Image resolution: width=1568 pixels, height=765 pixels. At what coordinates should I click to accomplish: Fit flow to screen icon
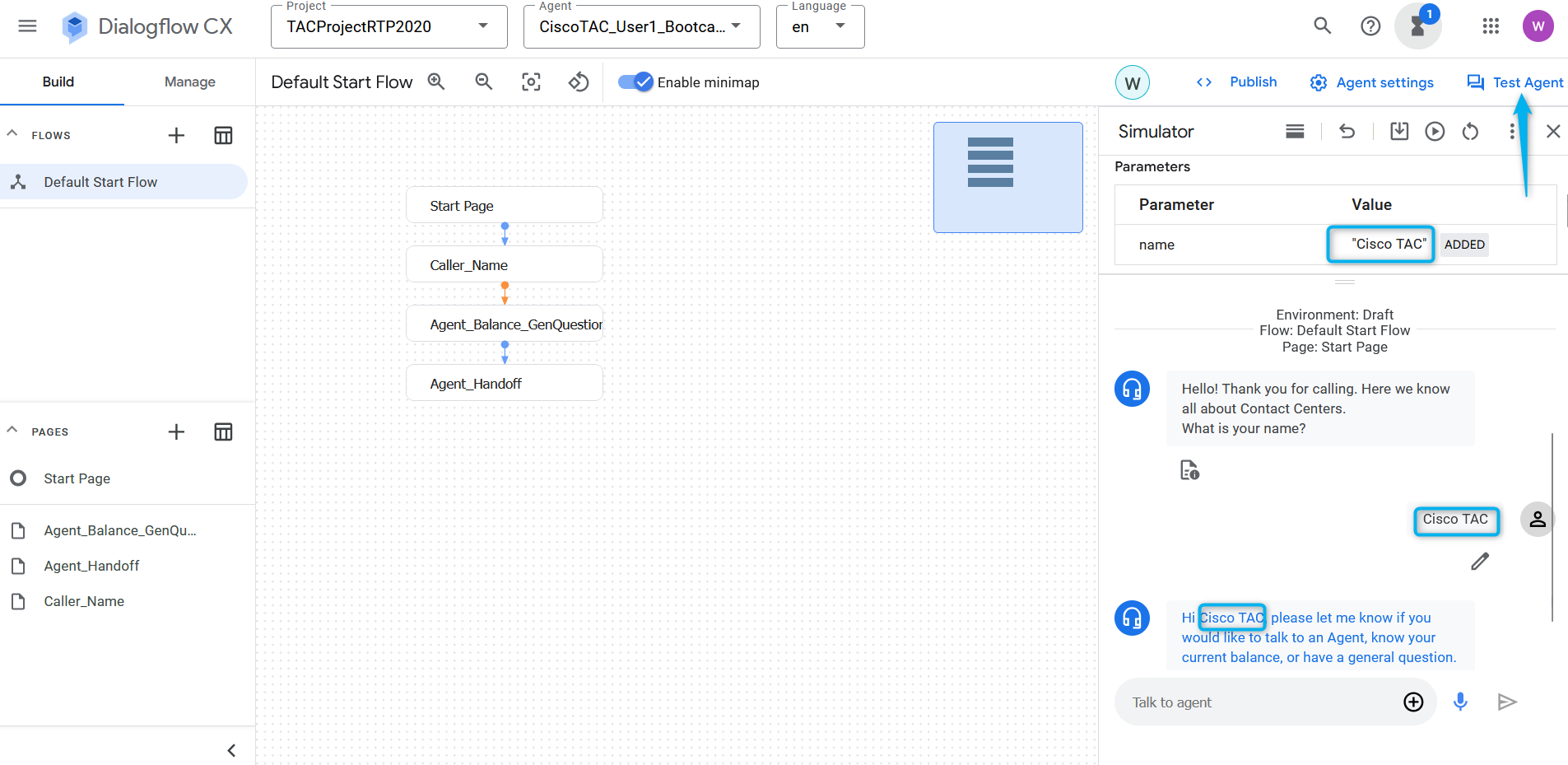[x=532, y=82]
